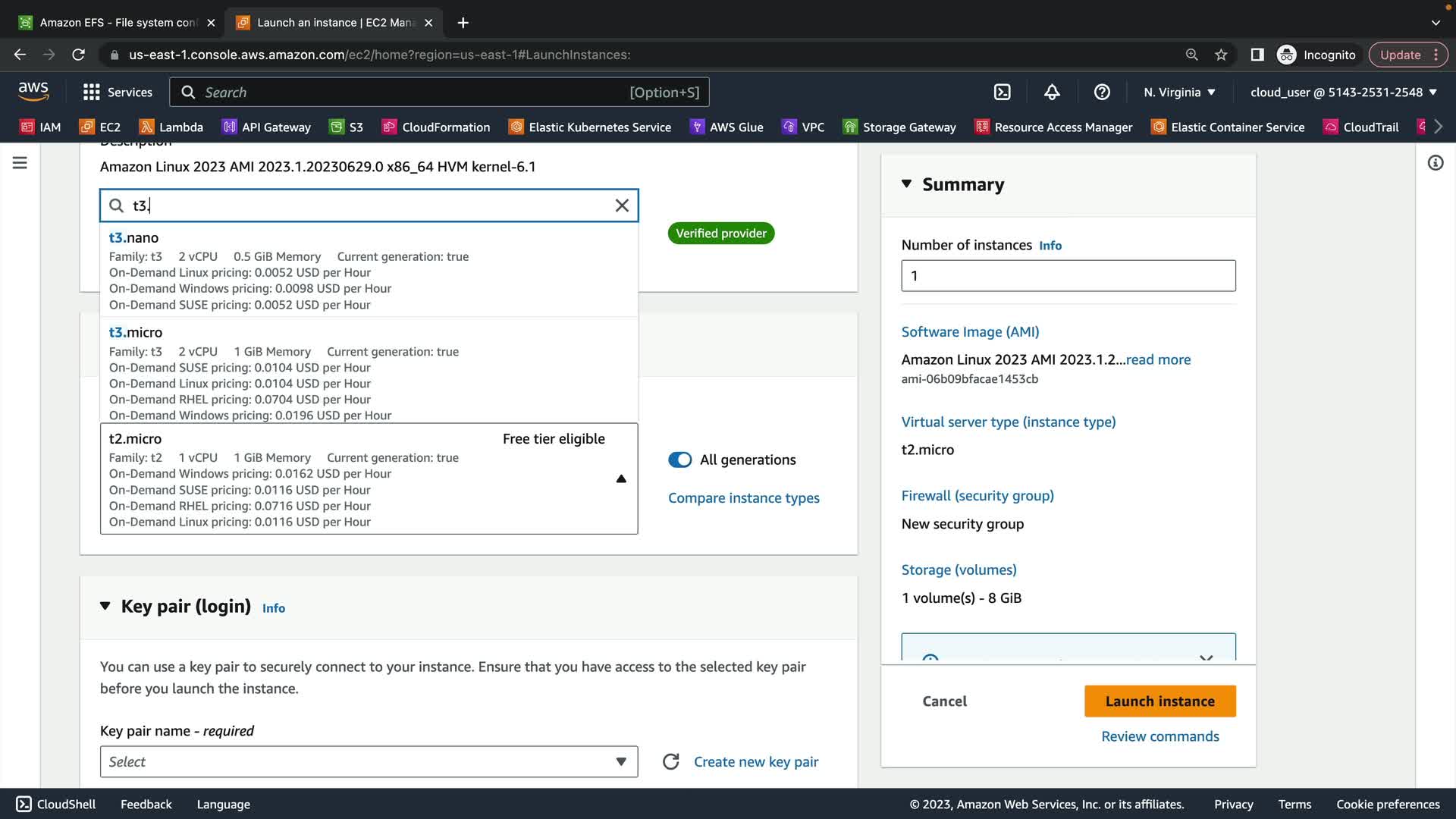Open the info panel icon at right
The width and height of the screenshot is (1456, 819).
click(x=1435, y=163)
